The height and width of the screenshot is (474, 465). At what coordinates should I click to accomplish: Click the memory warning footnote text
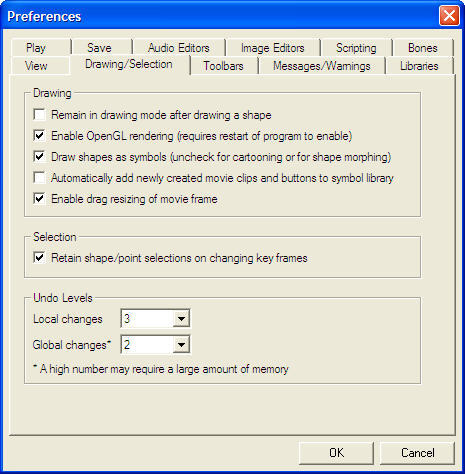point(161,369)
